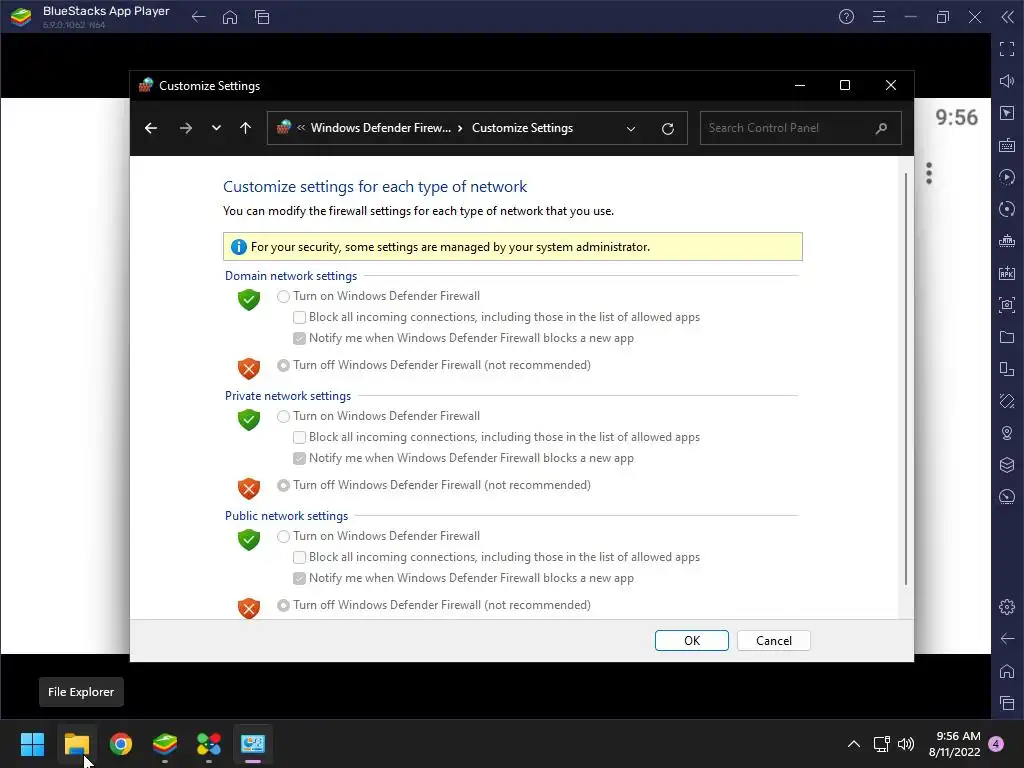Click the location pin icon in sidebar
Viewport: 1024px width, 768px height.
pyautogui.click(x=1007, y=433)
